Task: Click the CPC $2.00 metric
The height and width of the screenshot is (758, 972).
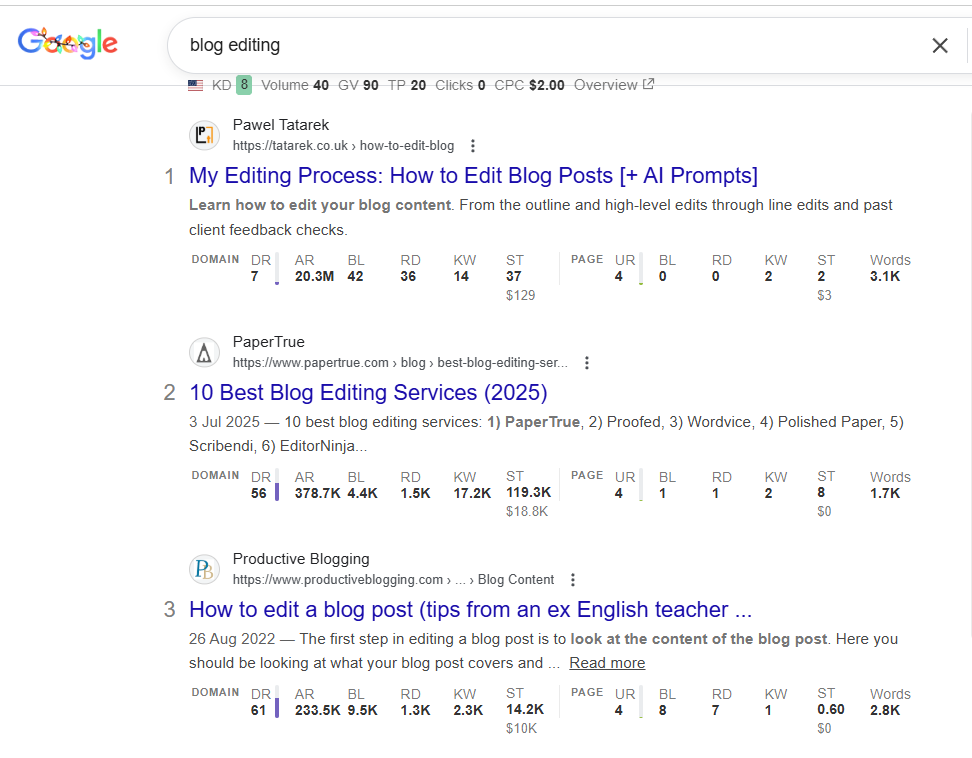Action: click(529, 85)
